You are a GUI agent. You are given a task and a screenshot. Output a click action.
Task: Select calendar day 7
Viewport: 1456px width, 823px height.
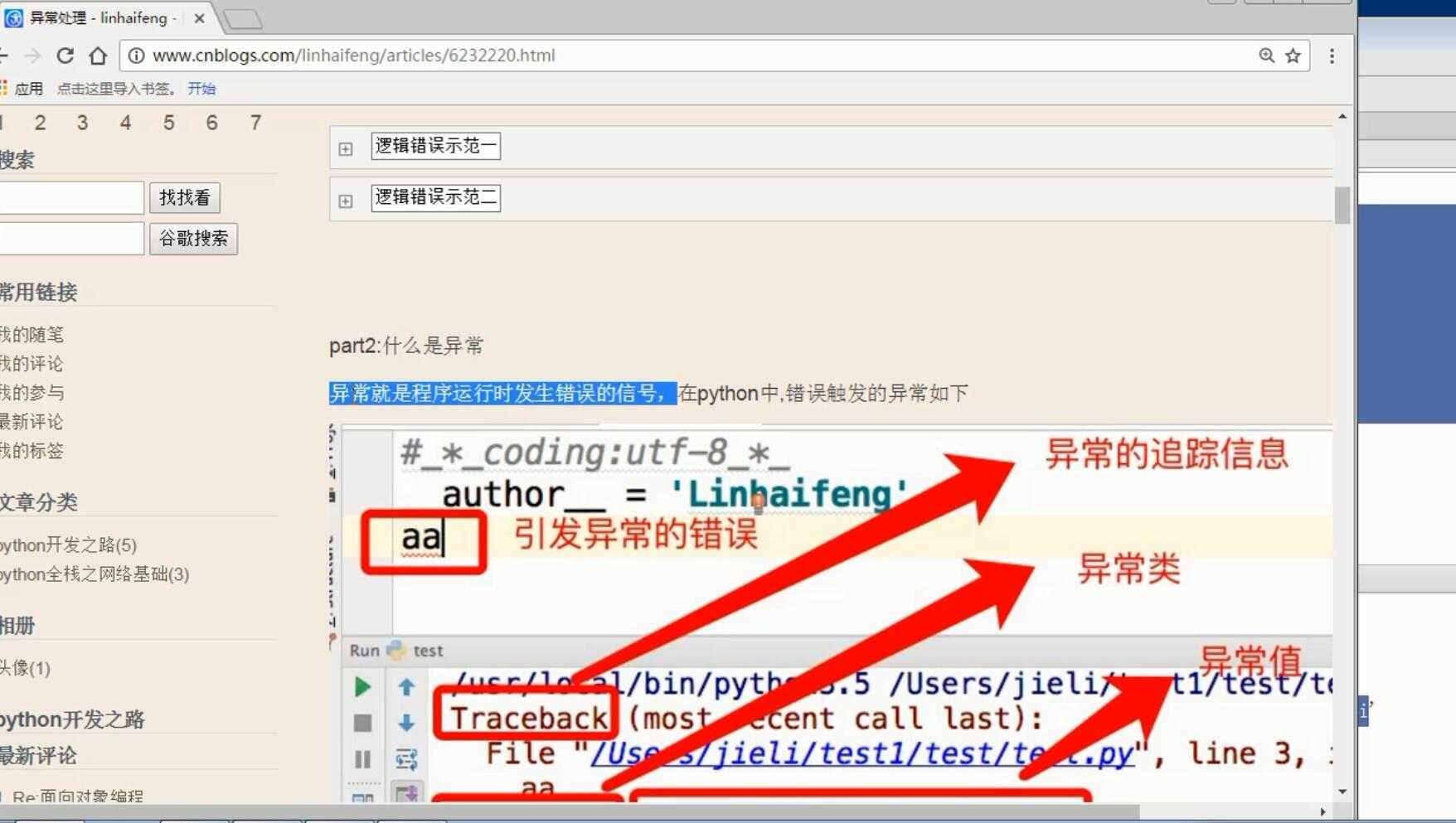point(256,123)
